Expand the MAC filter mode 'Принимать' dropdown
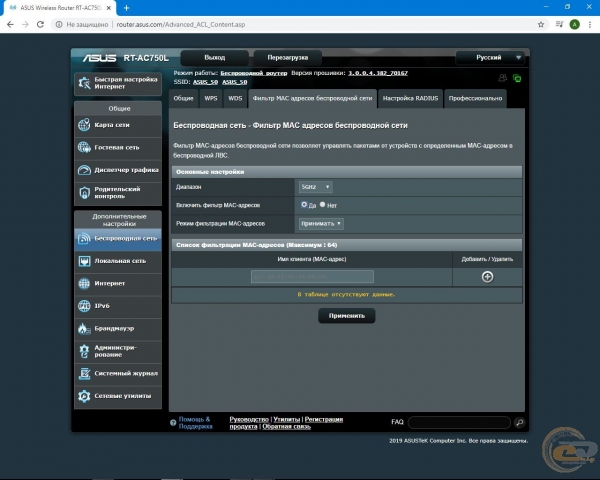600x480 pixels. coord(321,224)
